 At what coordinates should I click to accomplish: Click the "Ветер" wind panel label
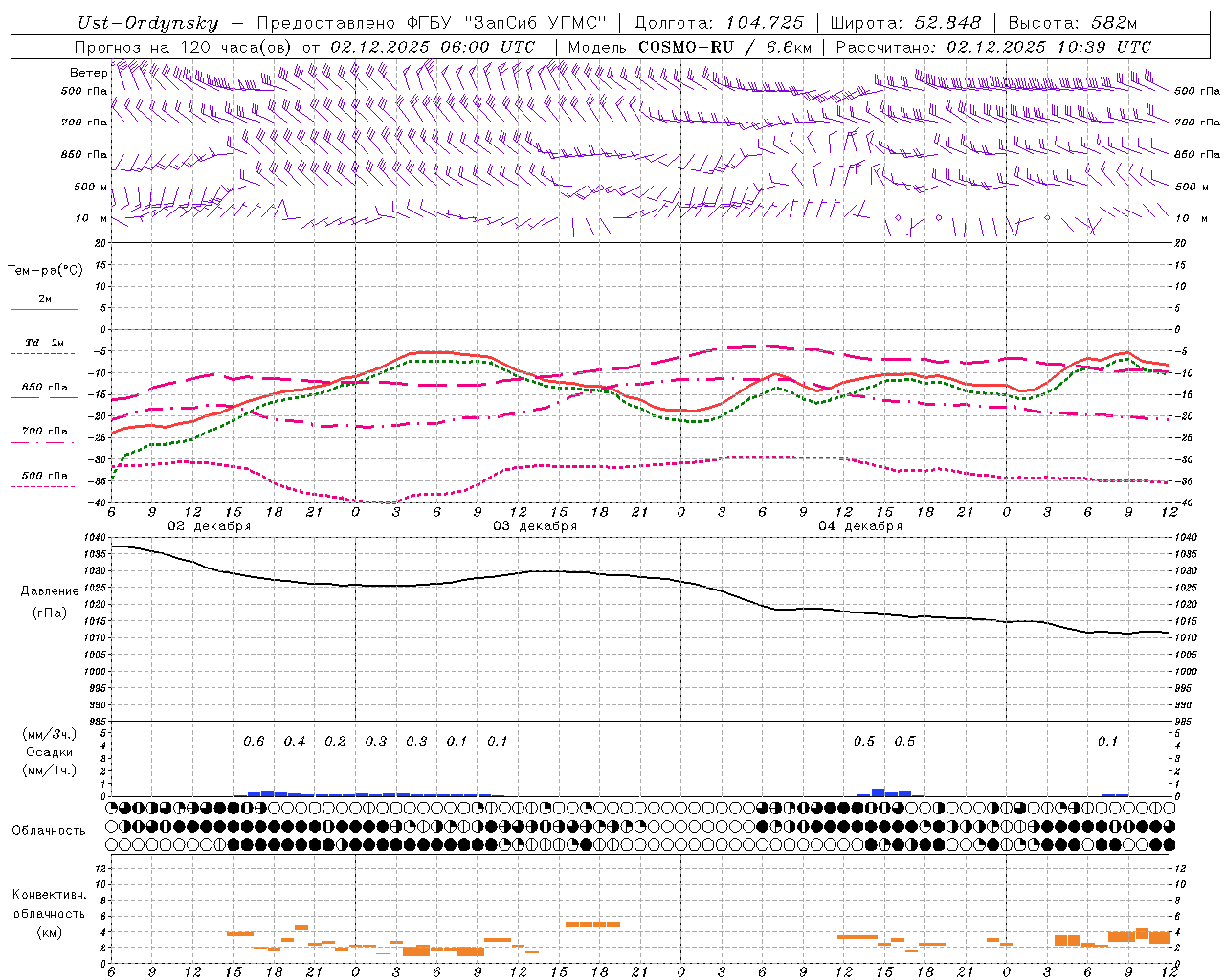(88, 73)
